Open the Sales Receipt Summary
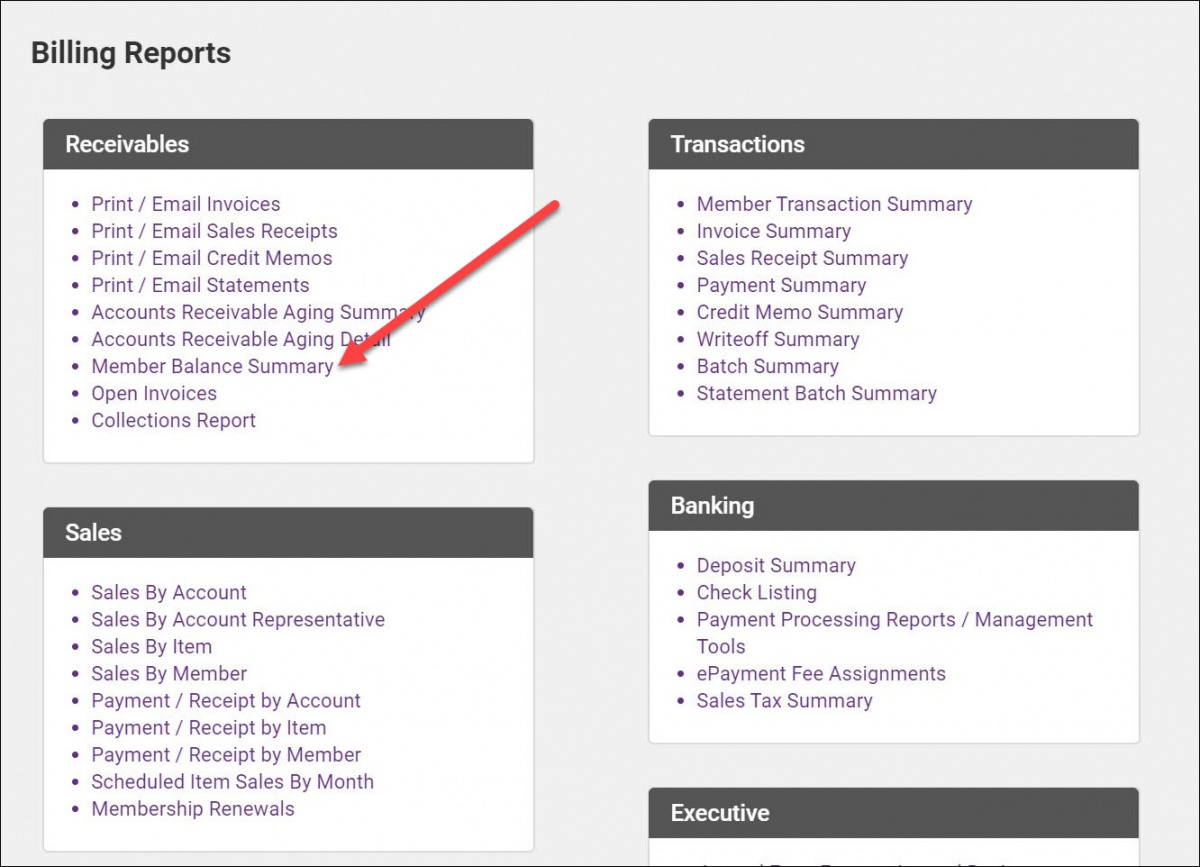This screenshot has width=1200, height=867. tap(802, 259)
